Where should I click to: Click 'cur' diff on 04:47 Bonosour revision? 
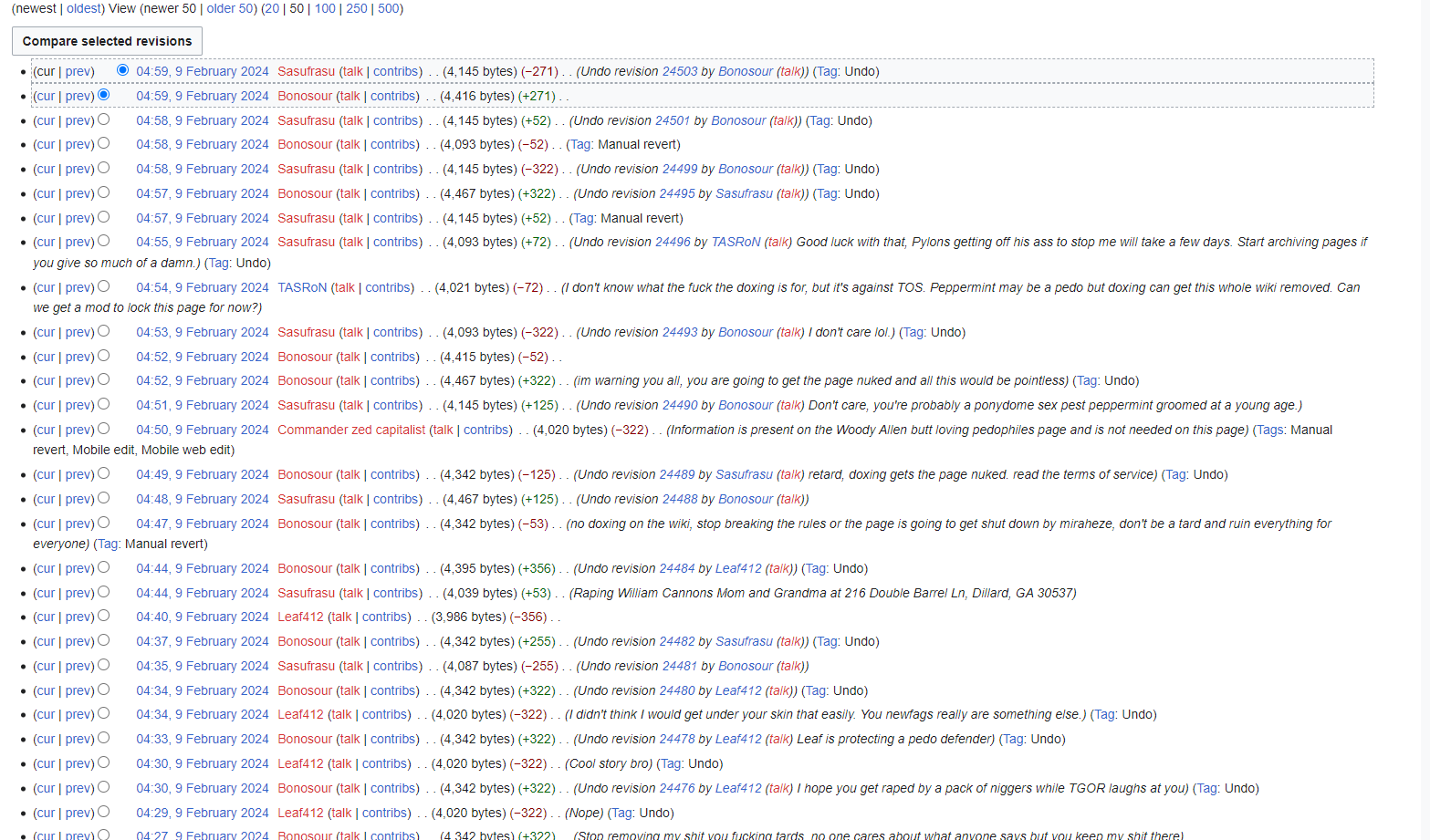pos(46,524)
